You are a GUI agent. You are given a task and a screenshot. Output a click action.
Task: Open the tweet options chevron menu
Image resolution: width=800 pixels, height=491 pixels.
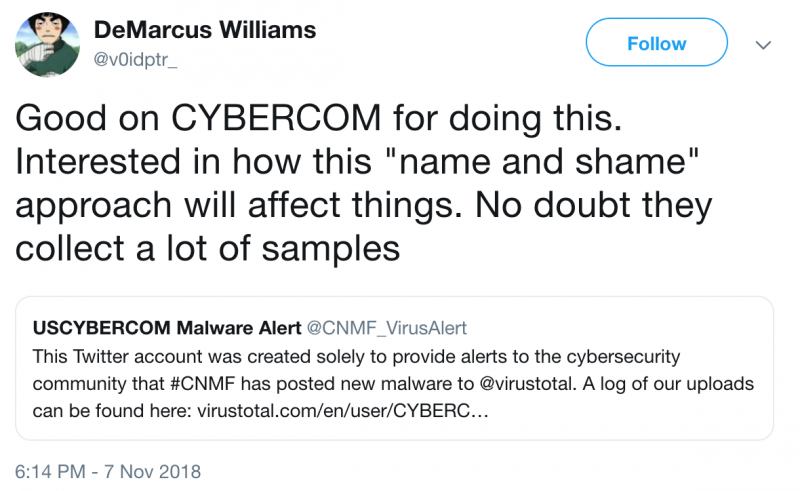click(764, 45)
